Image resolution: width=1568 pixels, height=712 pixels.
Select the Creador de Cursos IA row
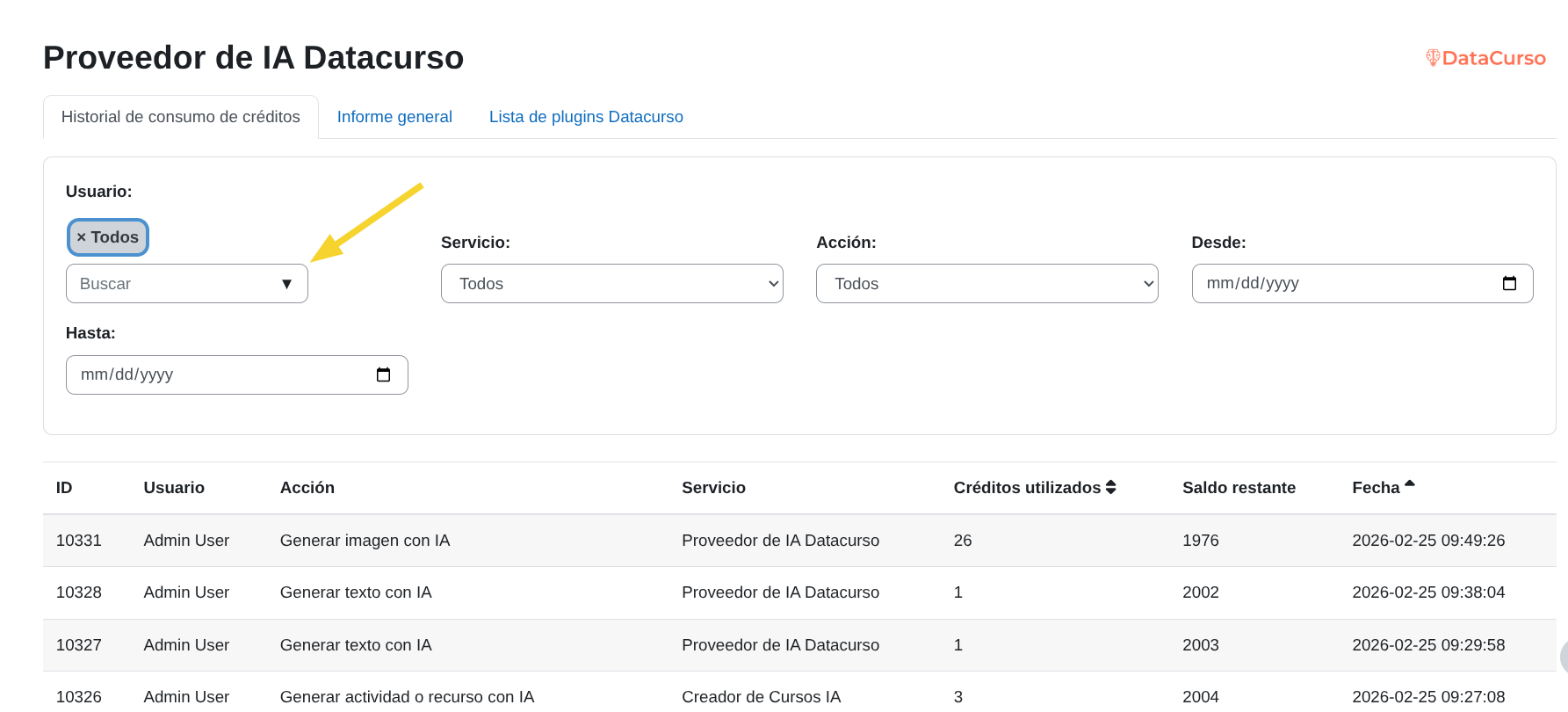point(761,696)
